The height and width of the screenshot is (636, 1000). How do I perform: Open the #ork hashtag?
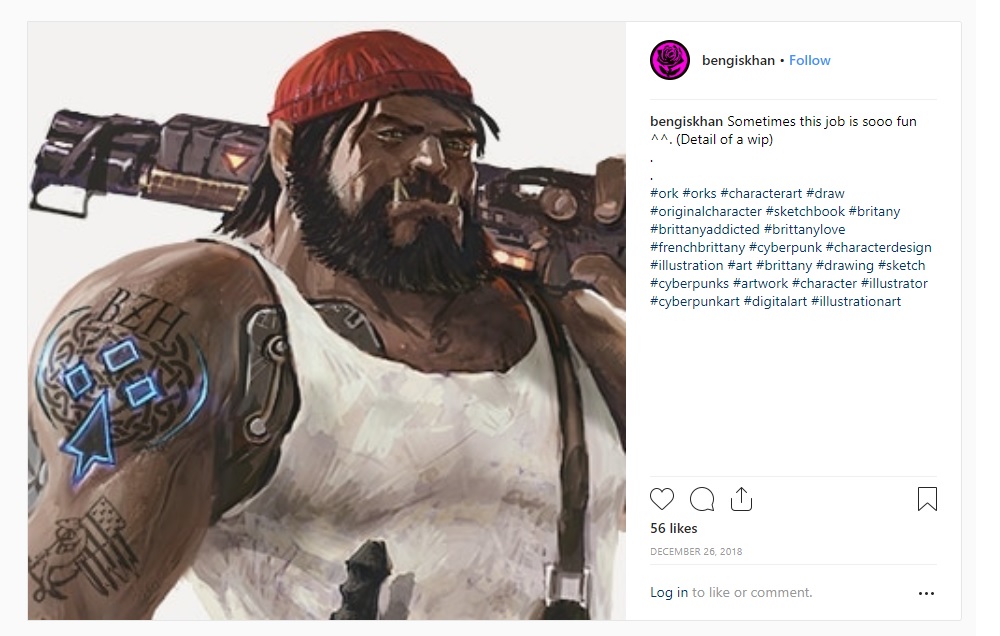click(x=664, y=193)
